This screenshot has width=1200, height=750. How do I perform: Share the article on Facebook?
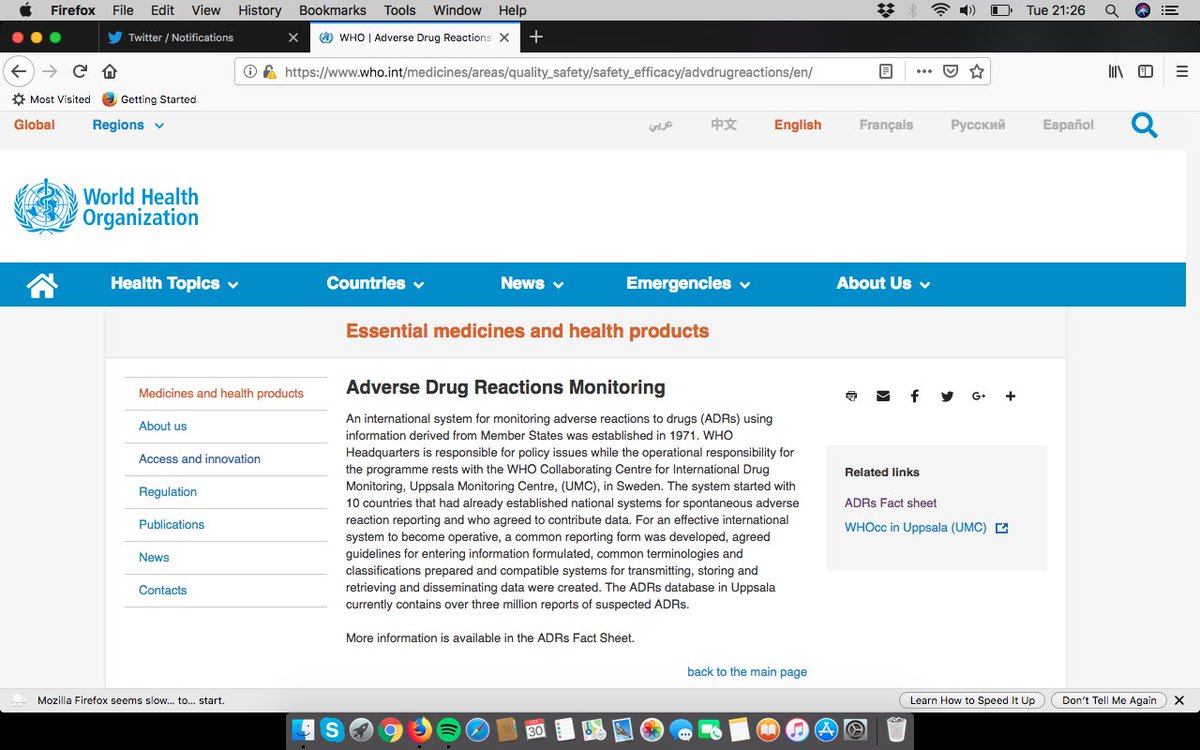point(914,396)
